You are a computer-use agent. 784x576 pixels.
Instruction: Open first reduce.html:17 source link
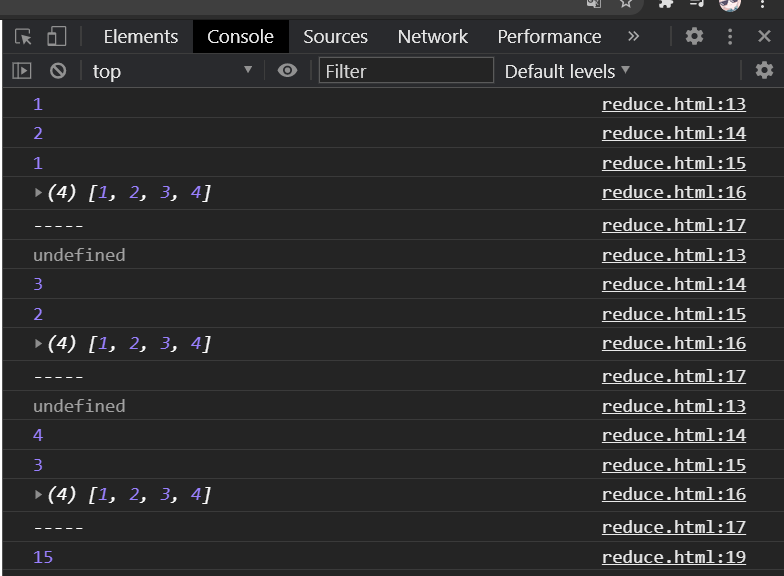click(674, 225)
